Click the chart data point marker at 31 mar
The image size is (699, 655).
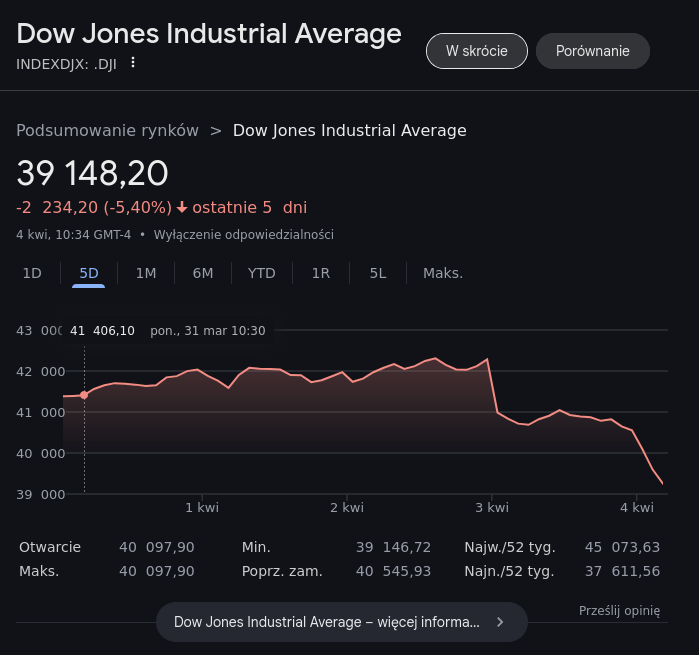tap(84, 395)
